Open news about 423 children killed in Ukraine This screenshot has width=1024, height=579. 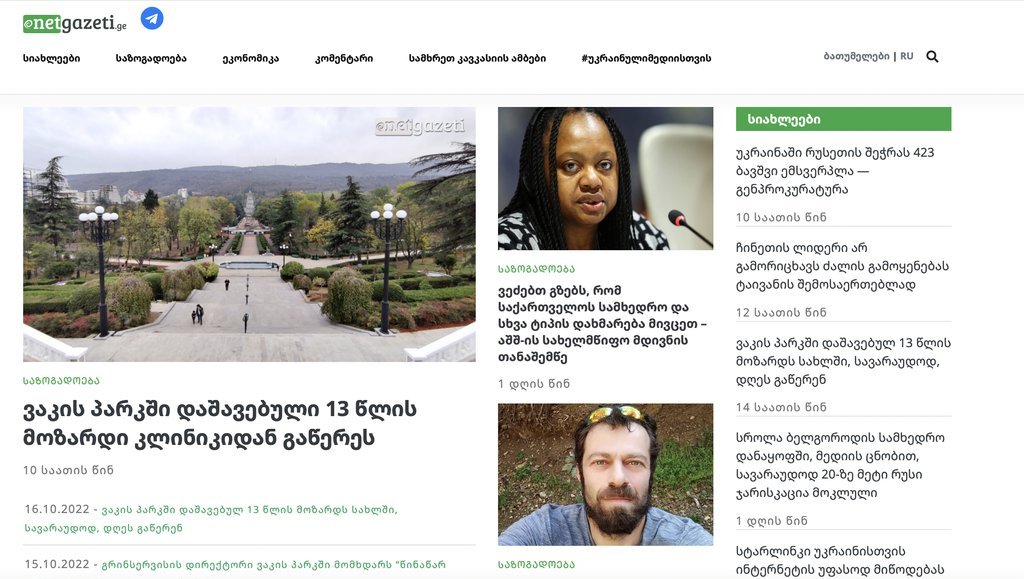(835, 171)
